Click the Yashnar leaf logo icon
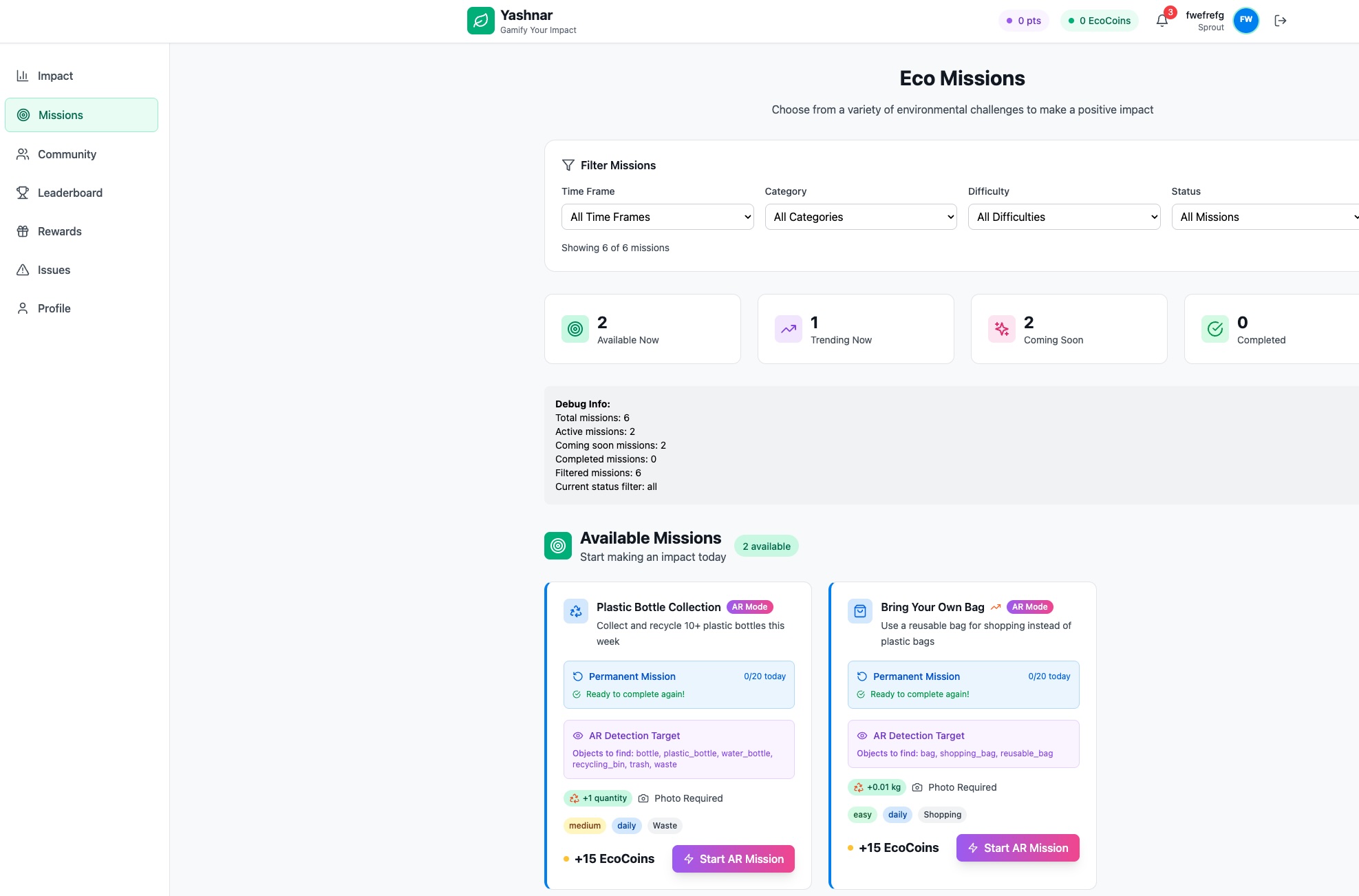 [480, 21]
